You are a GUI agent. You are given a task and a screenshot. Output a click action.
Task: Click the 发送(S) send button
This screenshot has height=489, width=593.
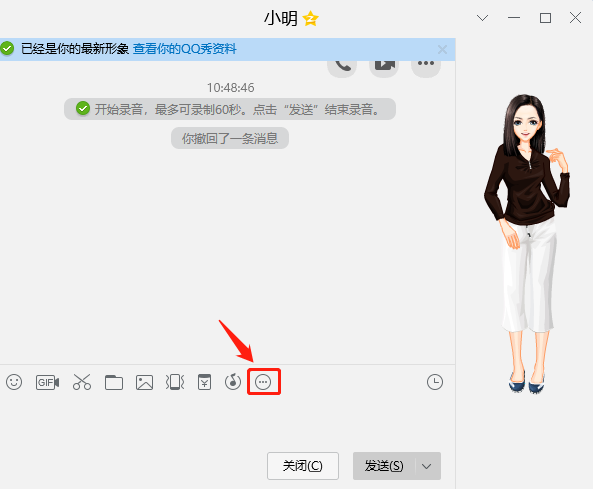point(384,466)
